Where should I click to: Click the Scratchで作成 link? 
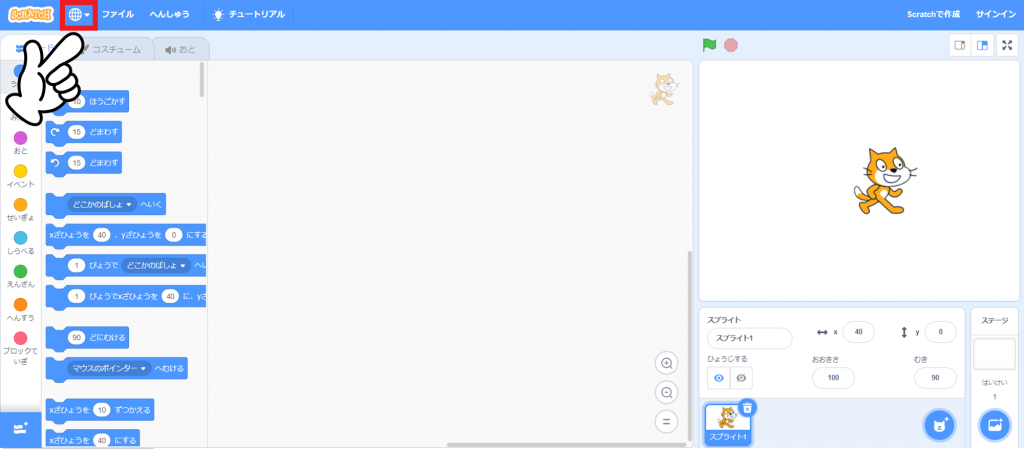pyautogui.click(x=933, y=14)
